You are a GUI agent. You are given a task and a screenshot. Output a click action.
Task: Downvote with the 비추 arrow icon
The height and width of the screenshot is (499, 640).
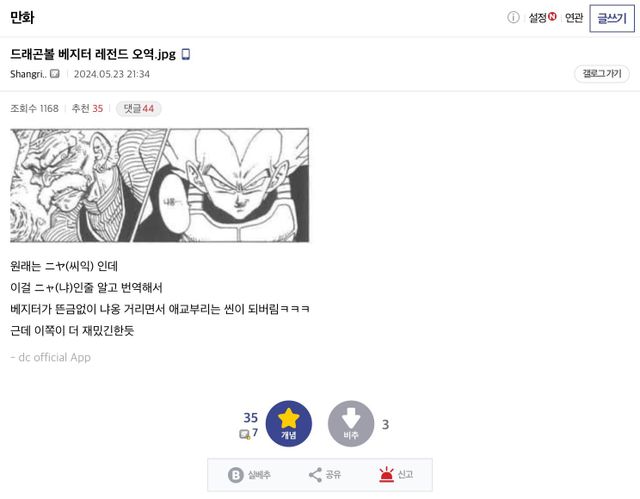(351, 424)
